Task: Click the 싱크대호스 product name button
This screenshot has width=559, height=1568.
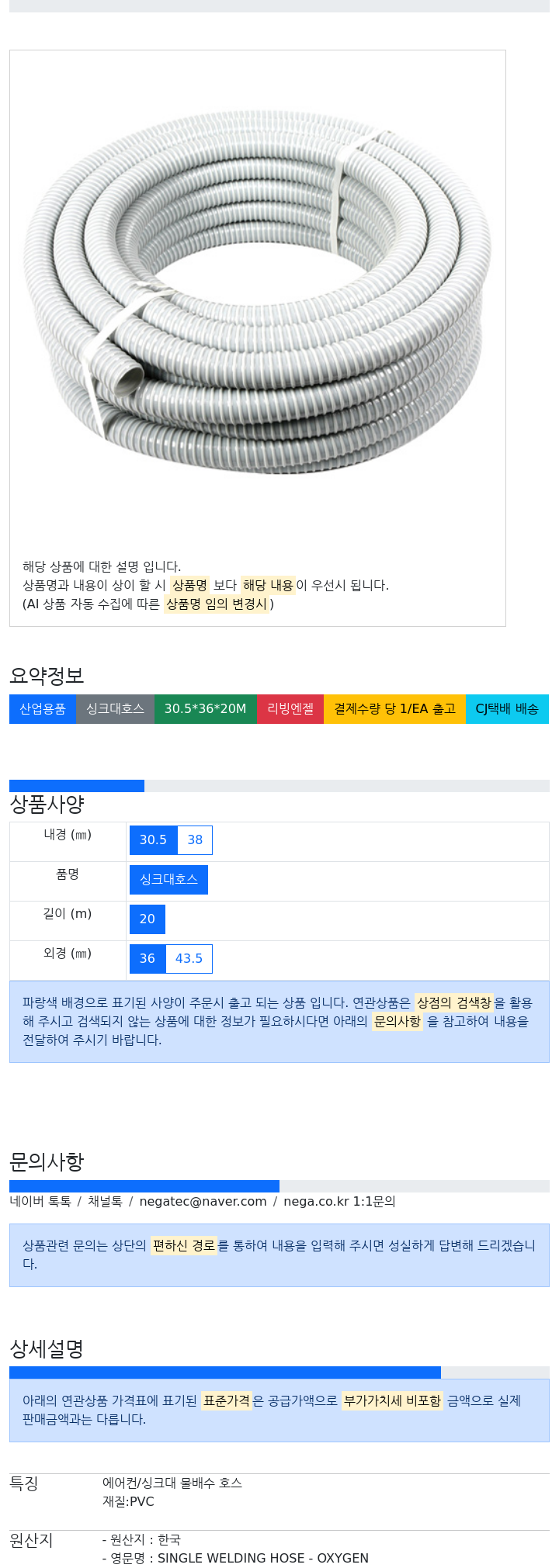Action: click(x=168, y=880)
